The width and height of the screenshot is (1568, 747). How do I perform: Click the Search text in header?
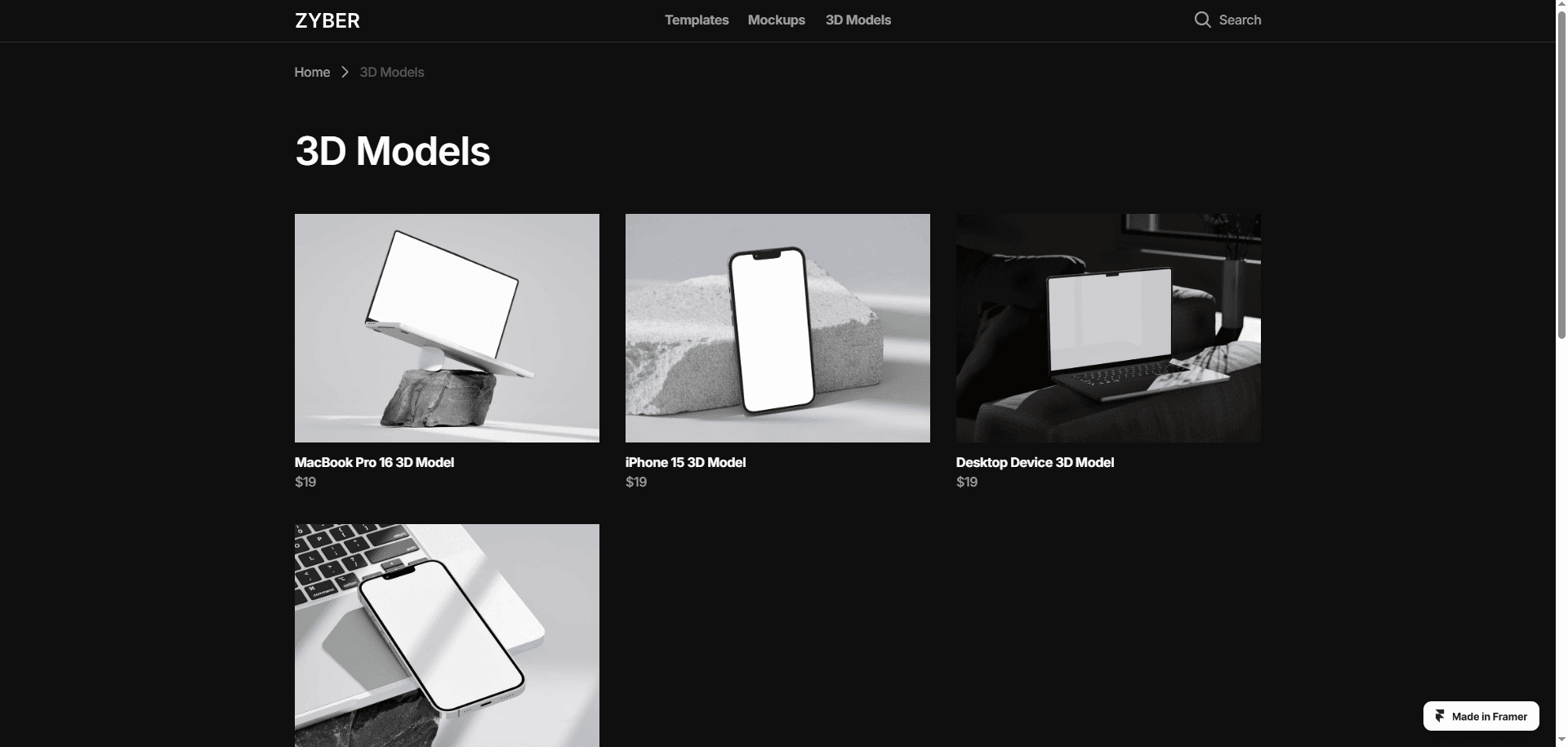tap(1240, 20)
